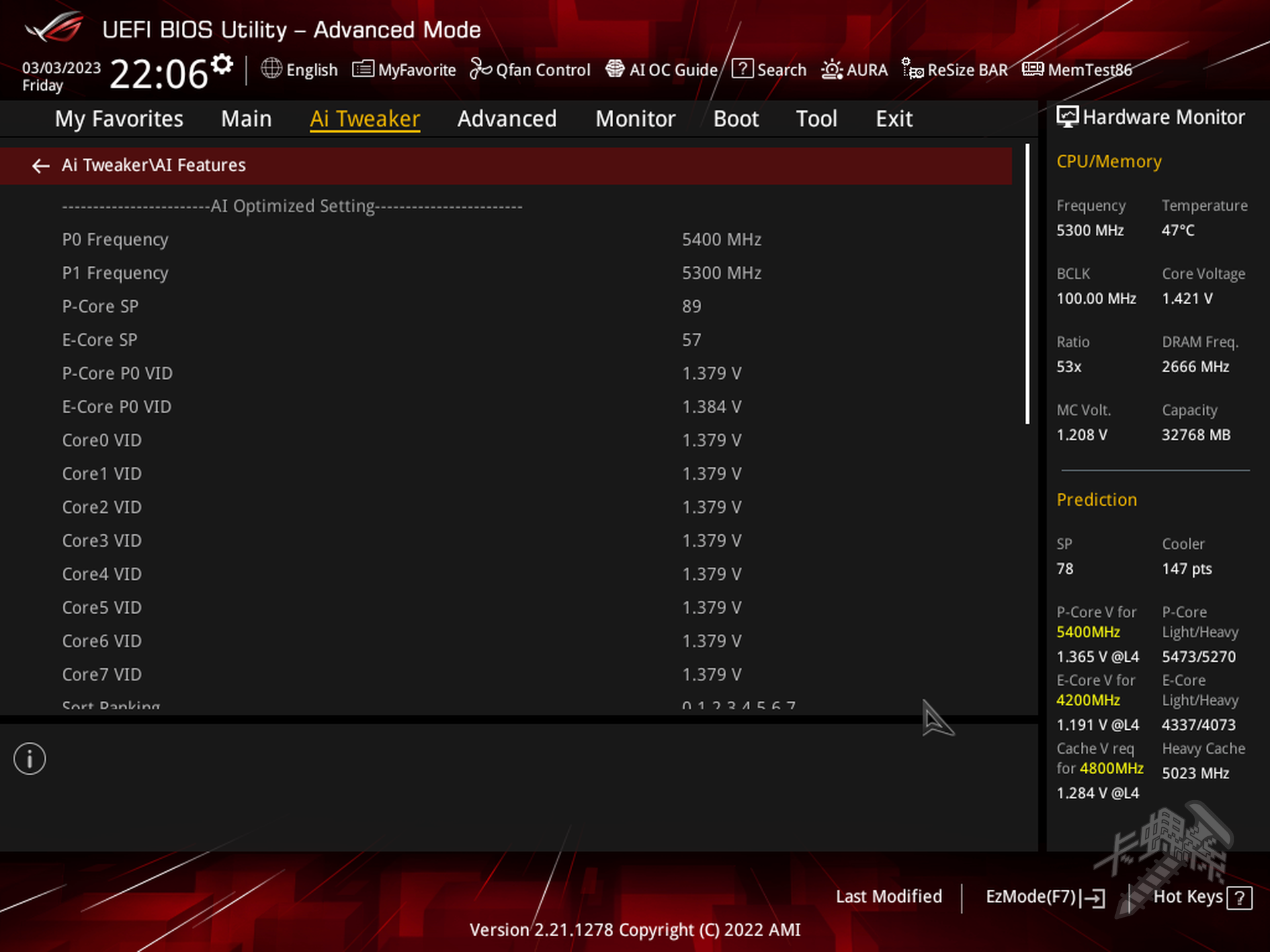Click the Search label in top bar
The height and width of the screenshot is (952, 1270).
(781, 69)
